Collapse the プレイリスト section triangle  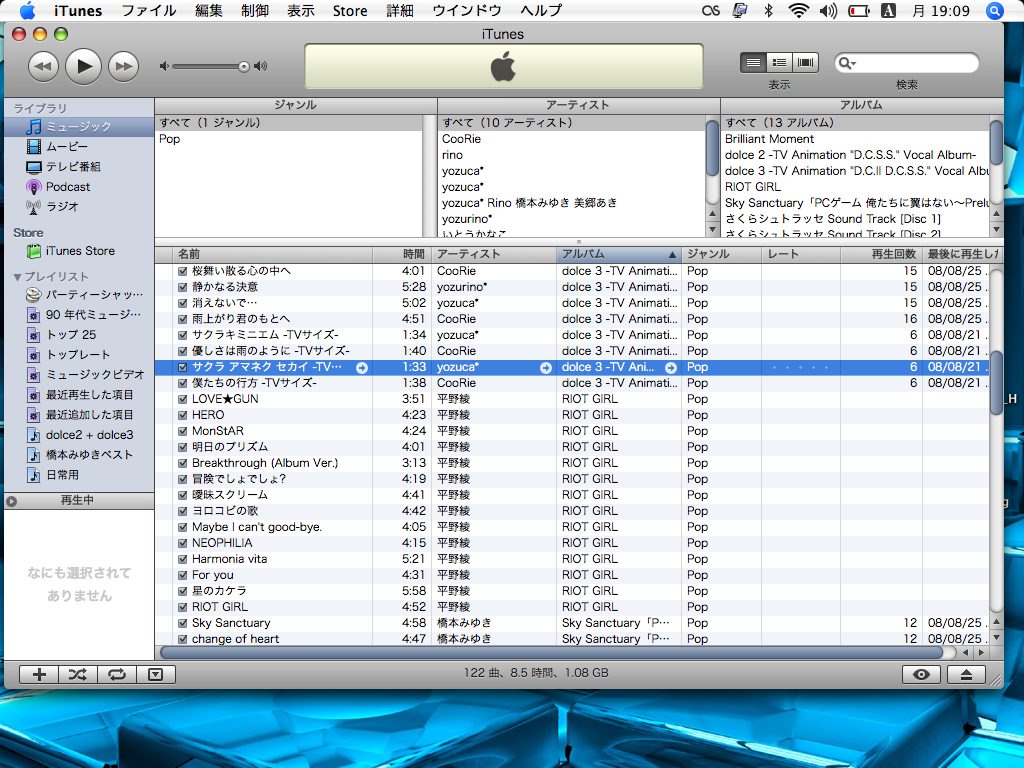[17, 277]
